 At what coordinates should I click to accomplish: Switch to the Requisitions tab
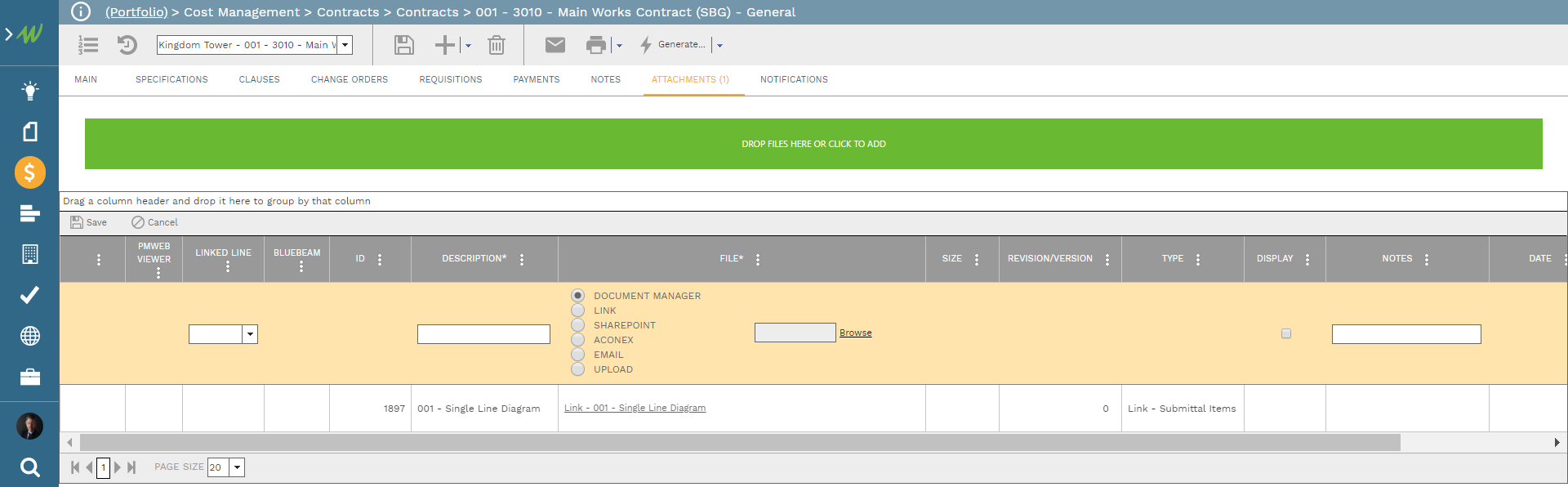point(451,79)
